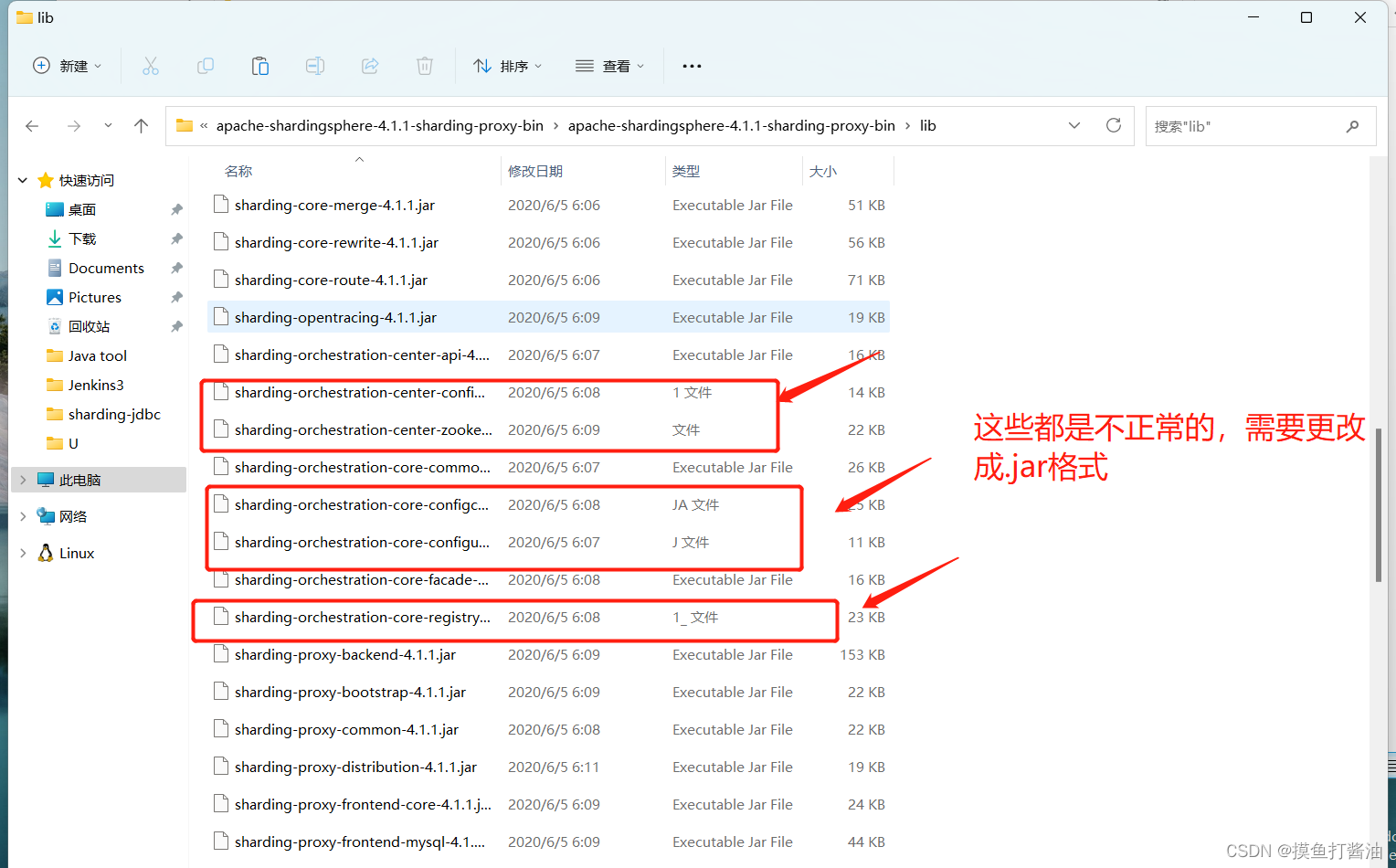Screen dimensions: 1396x868
Task: Select Linux in navigation pane
Action: pos(77,553)
